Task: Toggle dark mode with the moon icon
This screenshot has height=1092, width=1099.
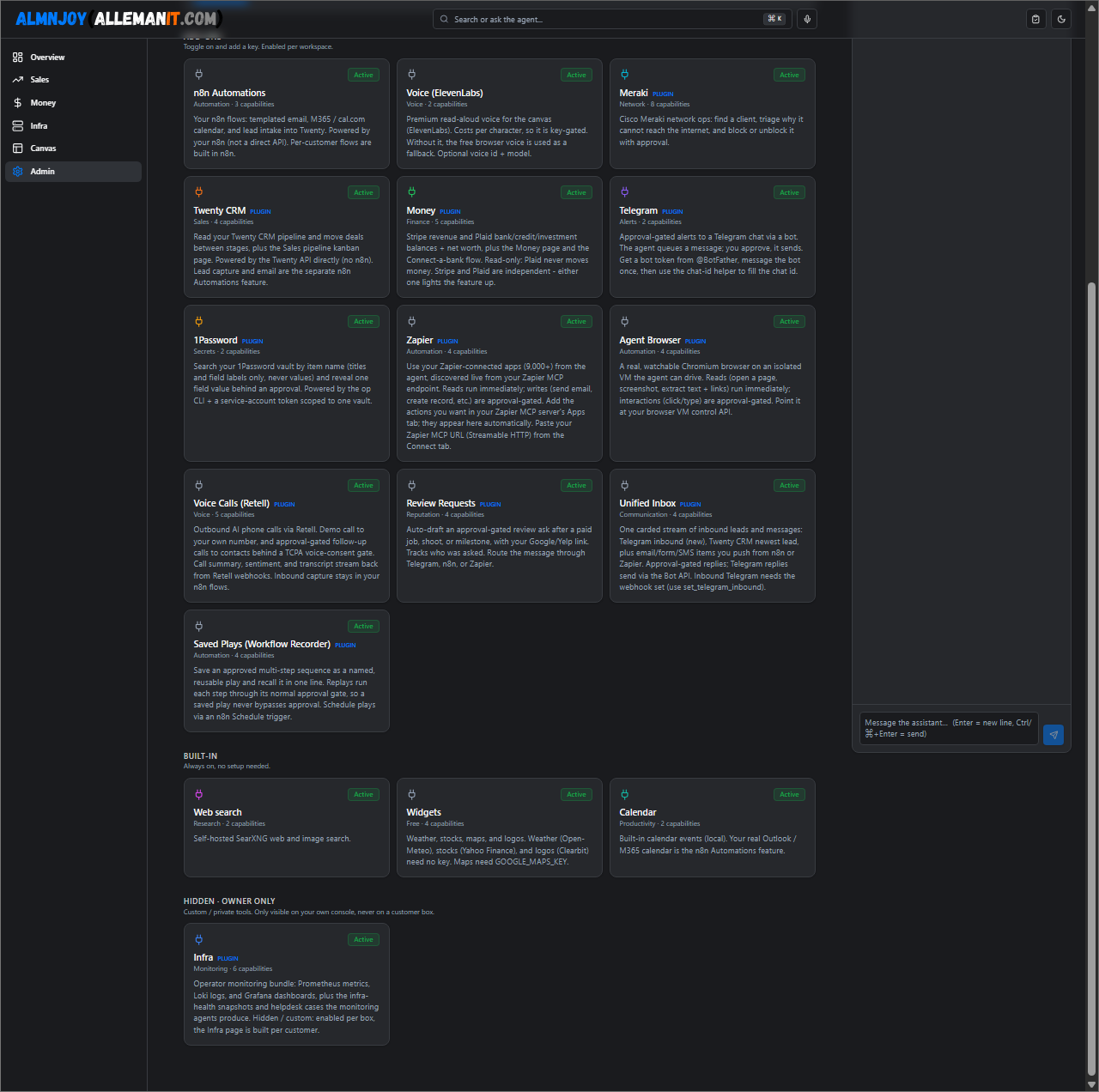Action: [x=1061, y=19]
